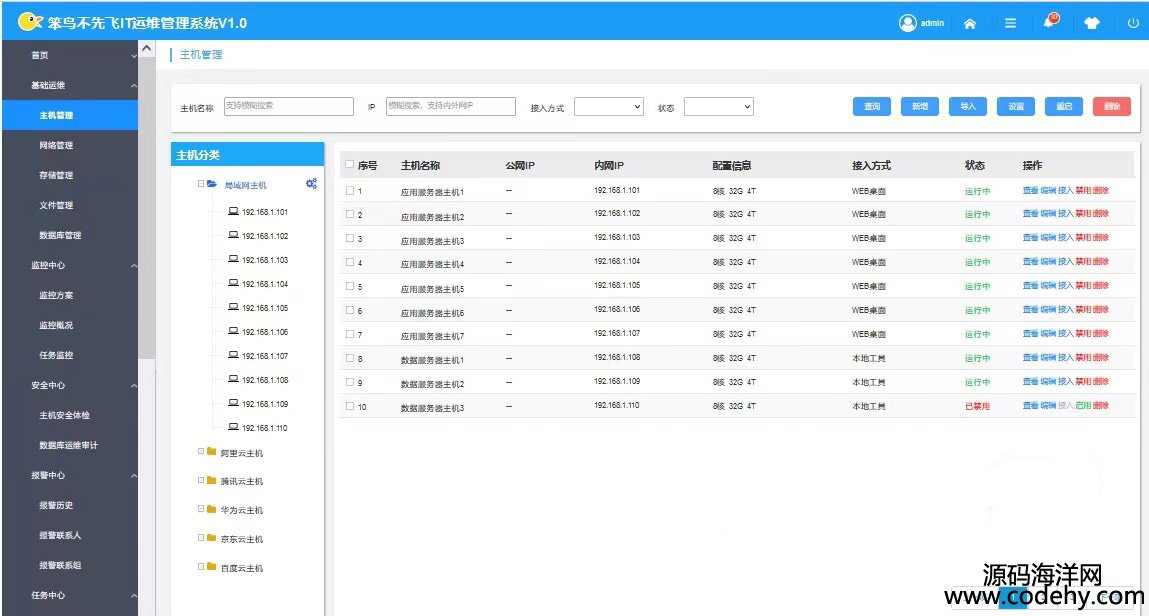Expand the 腾讯云主机 tree node toggle
1149x616 pixels.
pyautogui.click(x=201, y=480)
